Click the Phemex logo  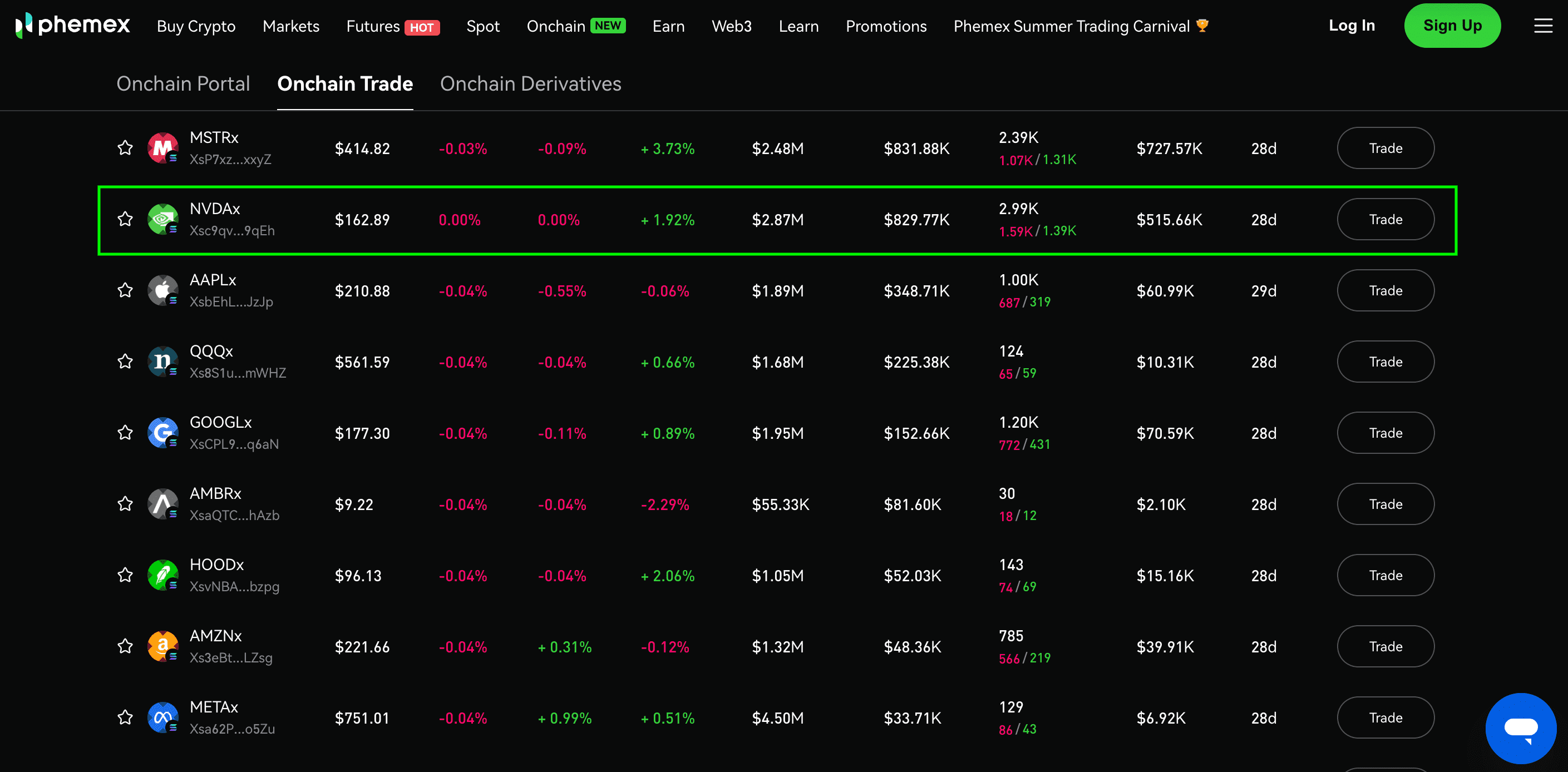click(72, 26)
